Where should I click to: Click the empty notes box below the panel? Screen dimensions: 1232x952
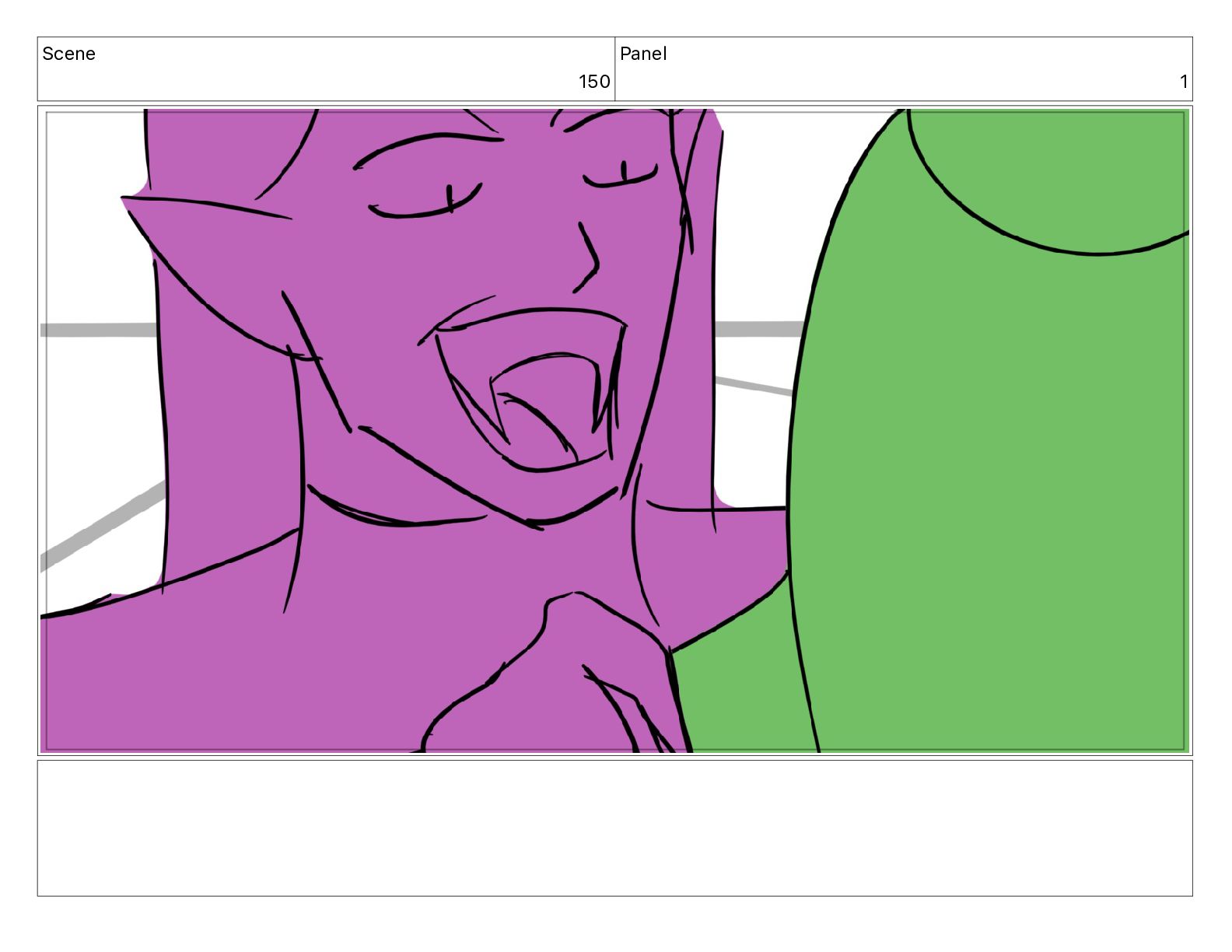click(x=614, y=828)
